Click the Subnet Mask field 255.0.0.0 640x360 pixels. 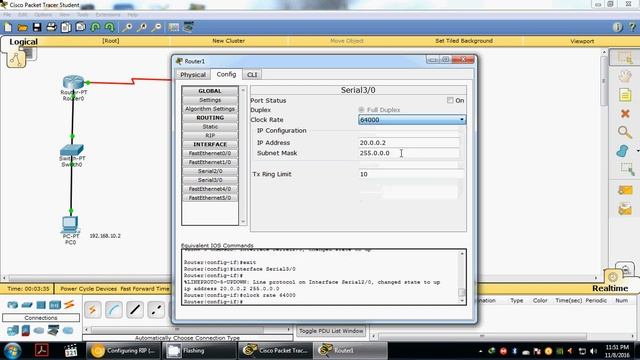click(409, 153)
